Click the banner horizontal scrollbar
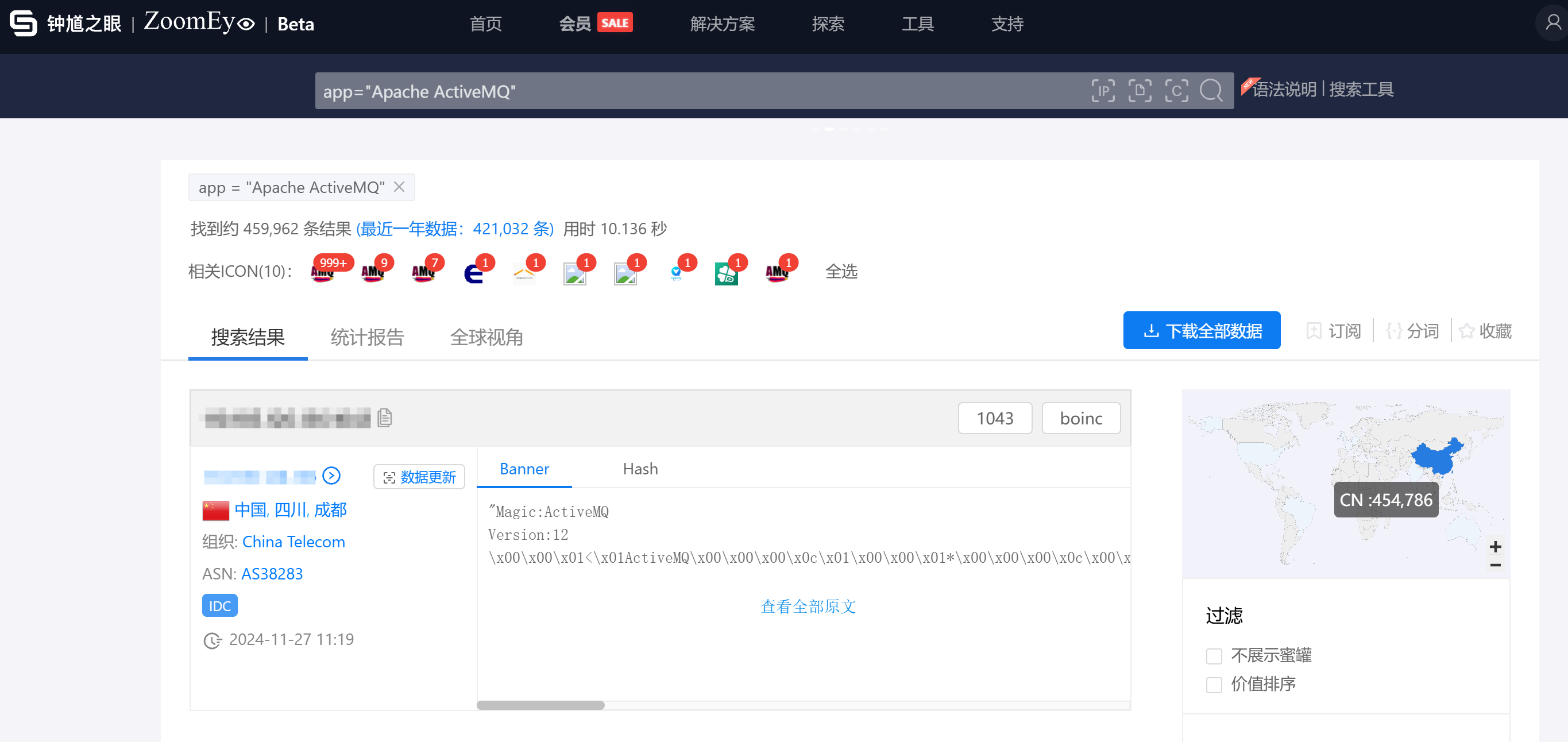Viewport: 1568px width, 742px height. [540, 705]
